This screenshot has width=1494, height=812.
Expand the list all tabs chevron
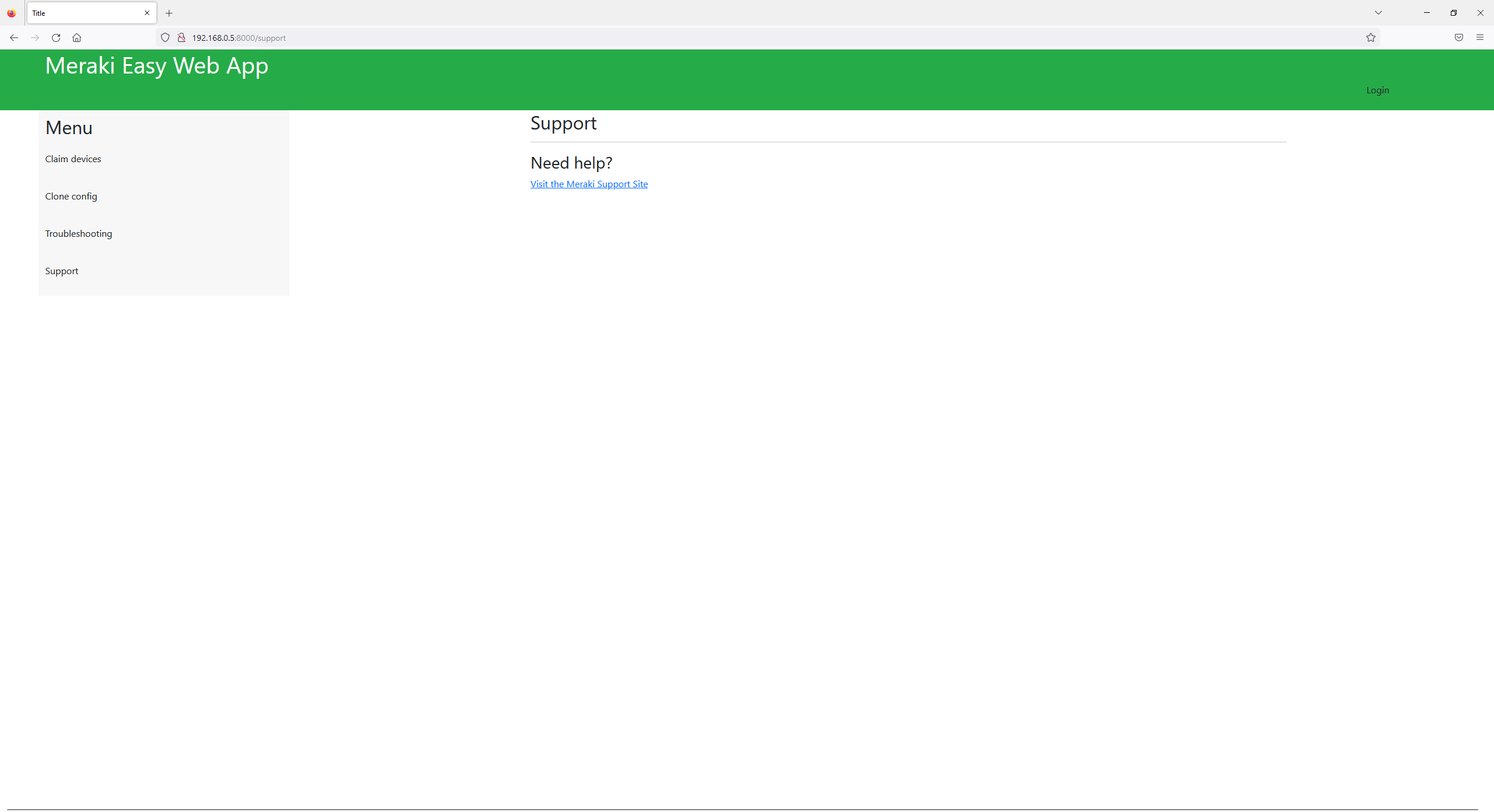[x=1378, y=13]
